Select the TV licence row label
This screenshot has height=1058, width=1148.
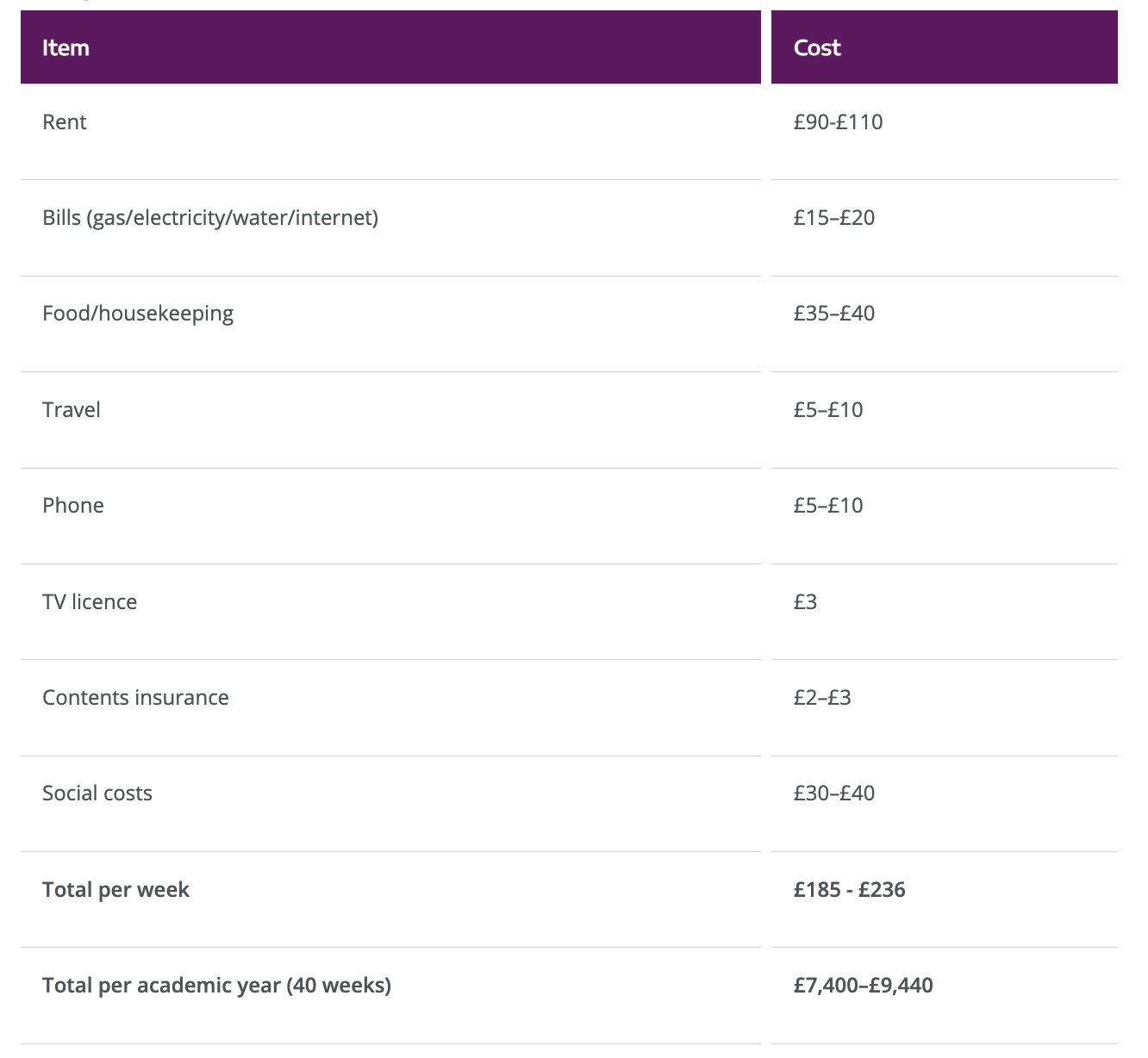pyautogui.click(x=90, y=602)
